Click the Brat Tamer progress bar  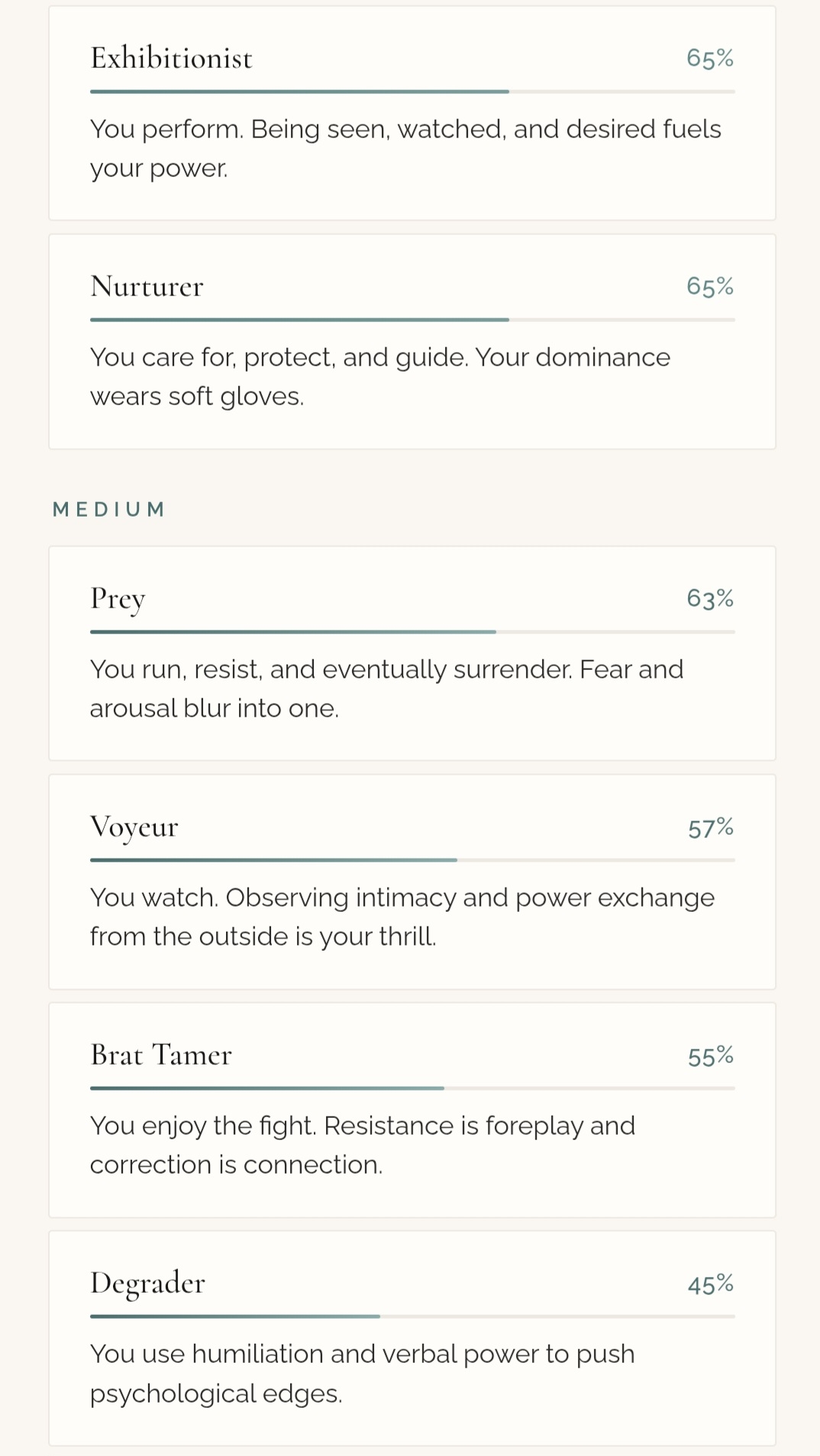pos(412,1088)
